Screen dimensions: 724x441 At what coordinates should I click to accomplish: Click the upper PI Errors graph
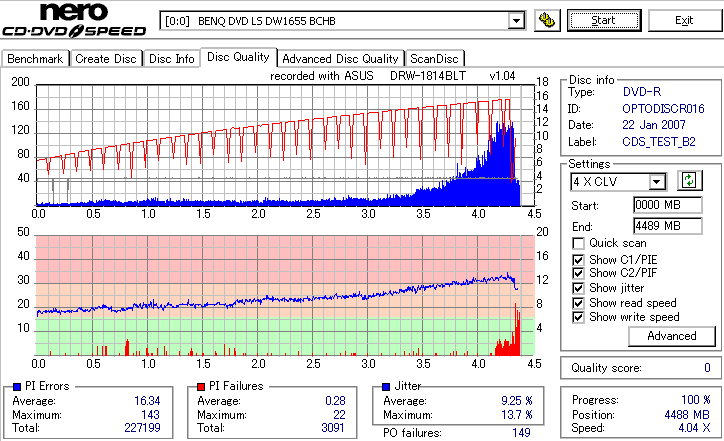pos(285,145)
